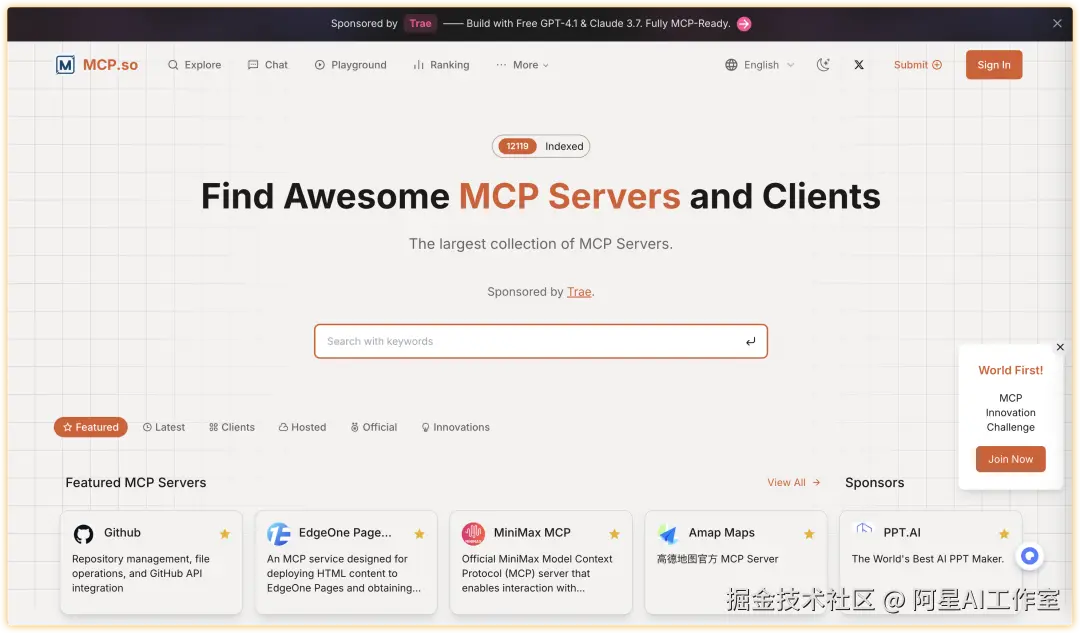Switch to the Clients tab
The width and height of the screenshot is (1080, 633).
[x=231, y=427]
